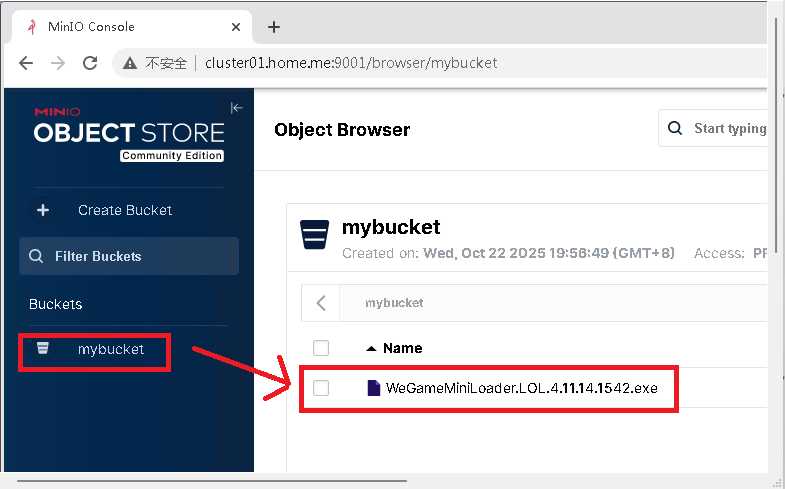Screen dimensions: 785x489
Task: Tick the checkbox for WeGameMiniLoader.LOL.4.11.14.1542.exe
Action: pos(321,387)
